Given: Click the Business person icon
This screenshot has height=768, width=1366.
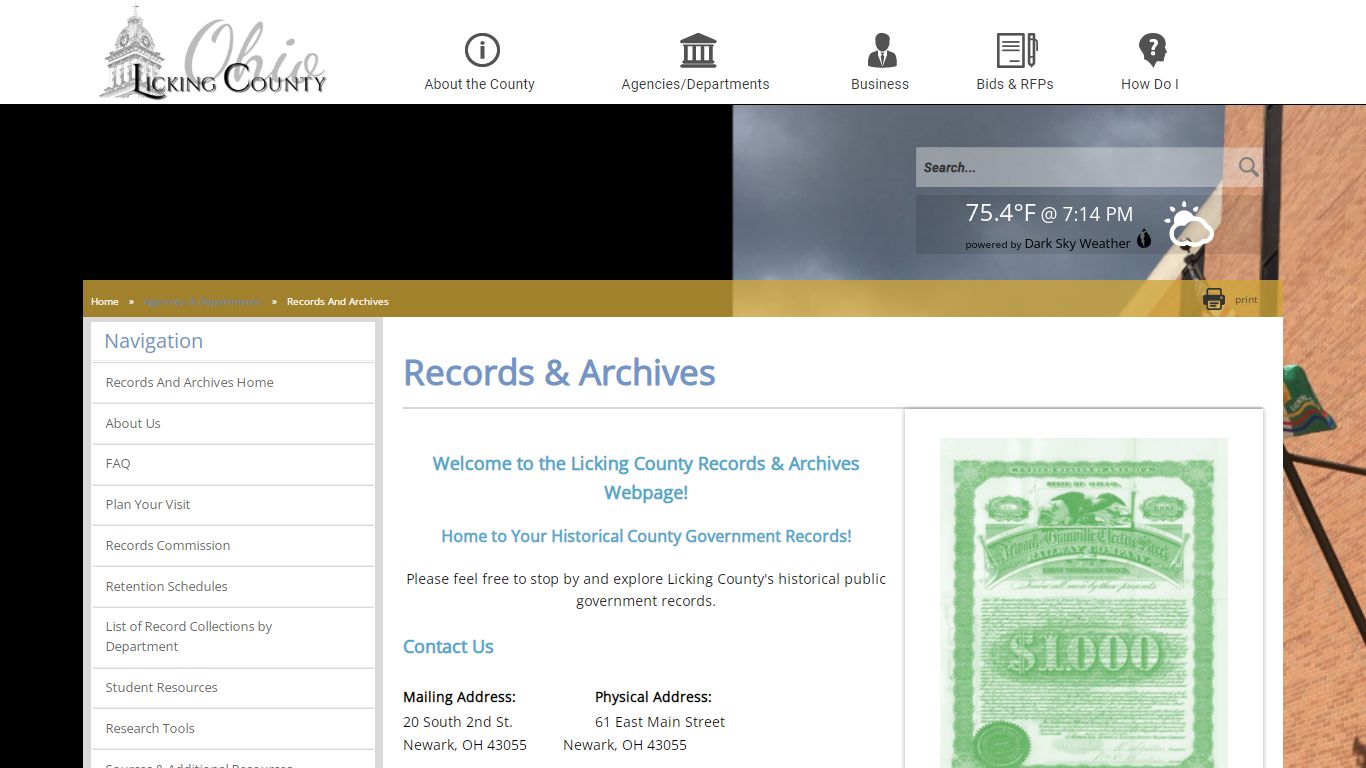Looking at the screenshot, I should [x=882, y=50].
